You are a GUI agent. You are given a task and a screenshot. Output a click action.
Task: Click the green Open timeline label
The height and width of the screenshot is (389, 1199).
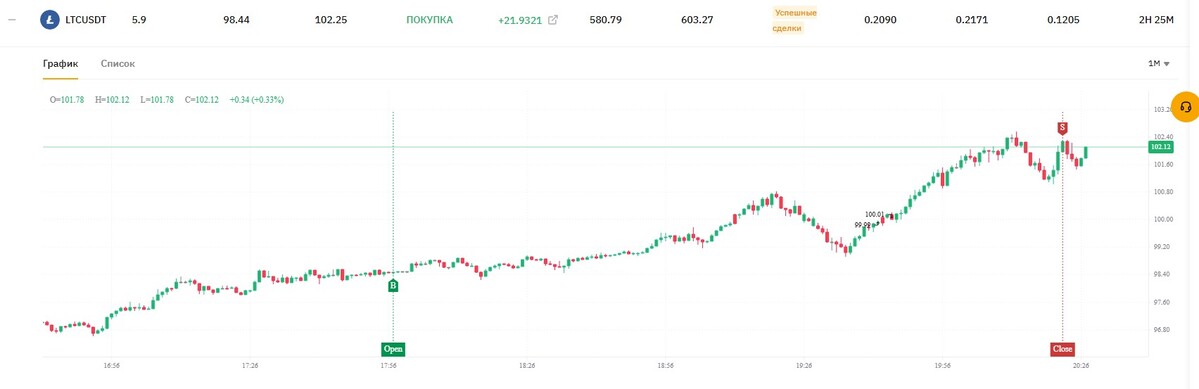coord(393,349)
